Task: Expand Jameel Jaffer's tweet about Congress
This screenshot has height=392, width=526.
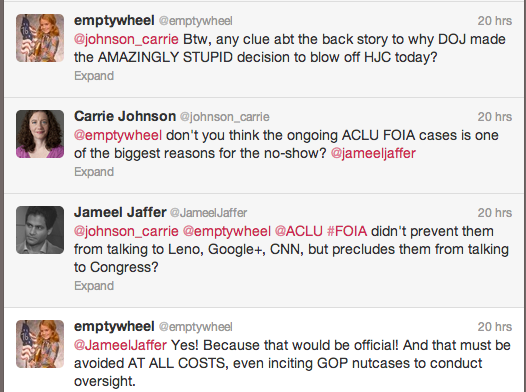Action: point(94,286)
